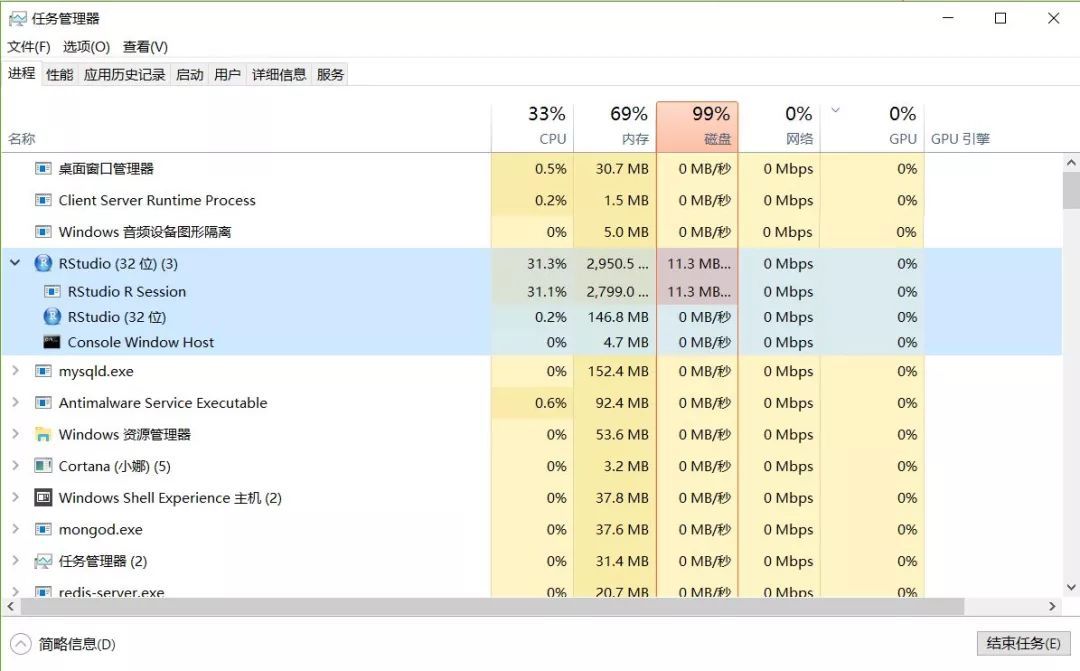Click the 任务管理器 (2) process icon

(x=43, y=561)
